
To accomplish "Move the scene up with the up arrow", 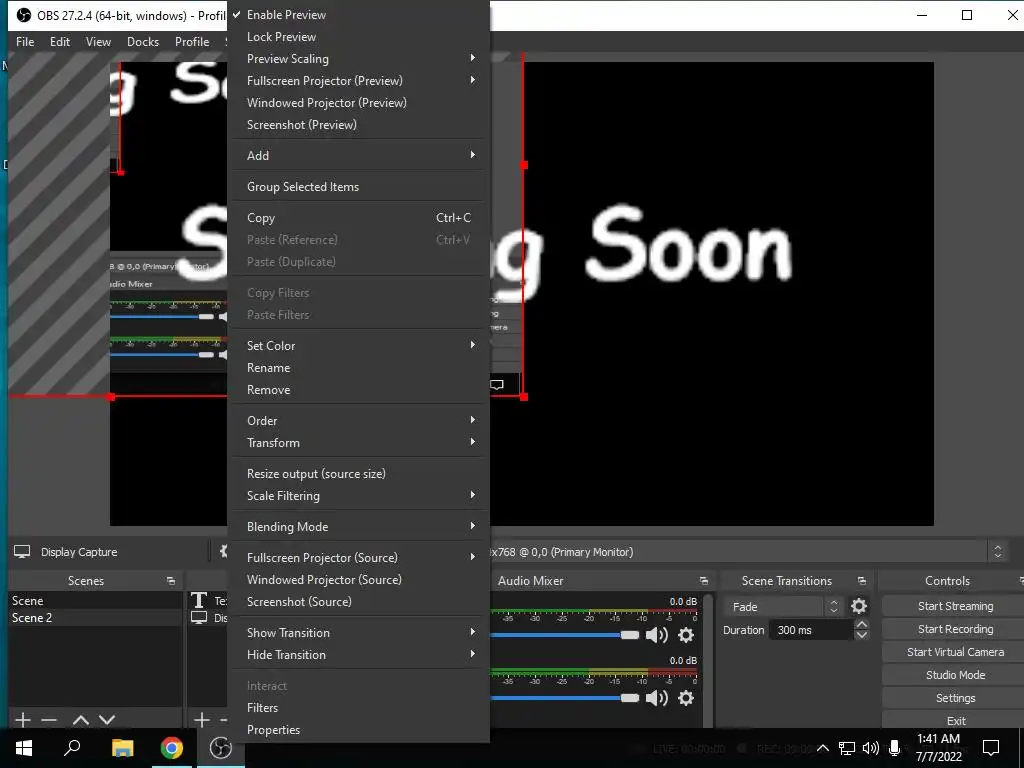I will [81, 720].
